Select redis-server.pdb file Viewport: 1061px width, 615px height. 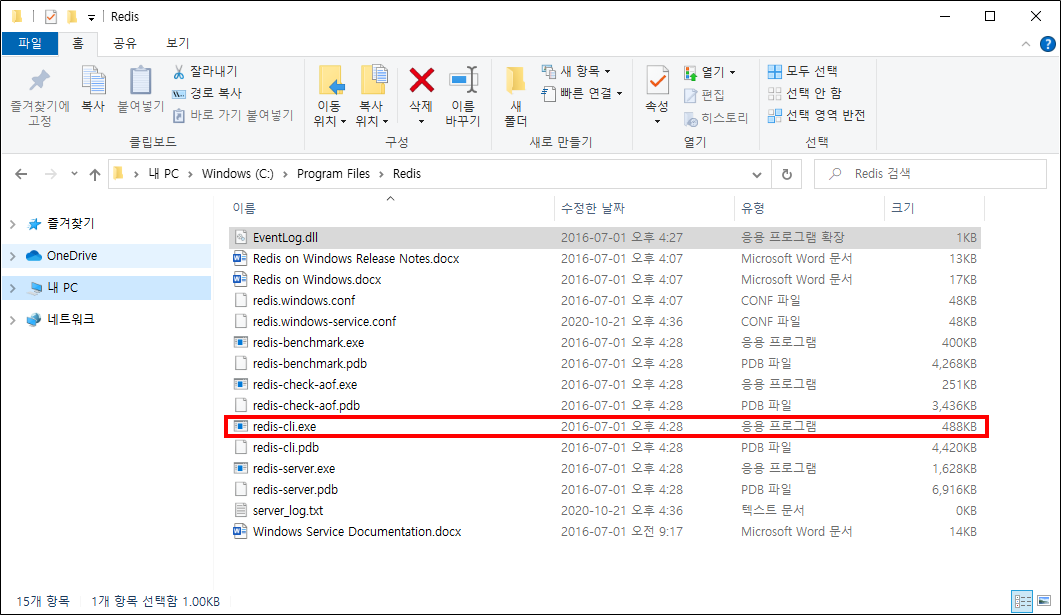(605, 489)
